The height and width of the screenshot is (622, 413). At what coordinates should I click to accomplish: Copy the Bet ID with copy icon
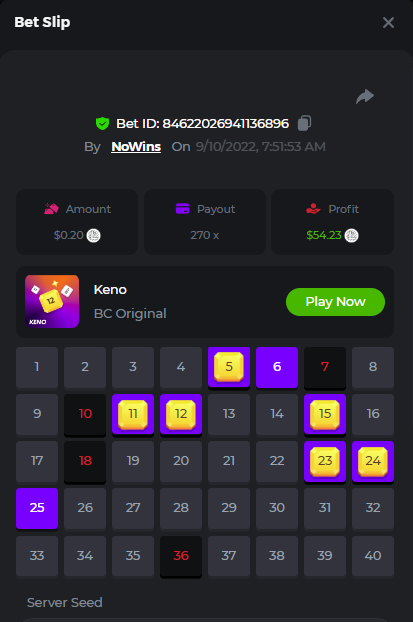click(x=304, y=123)
